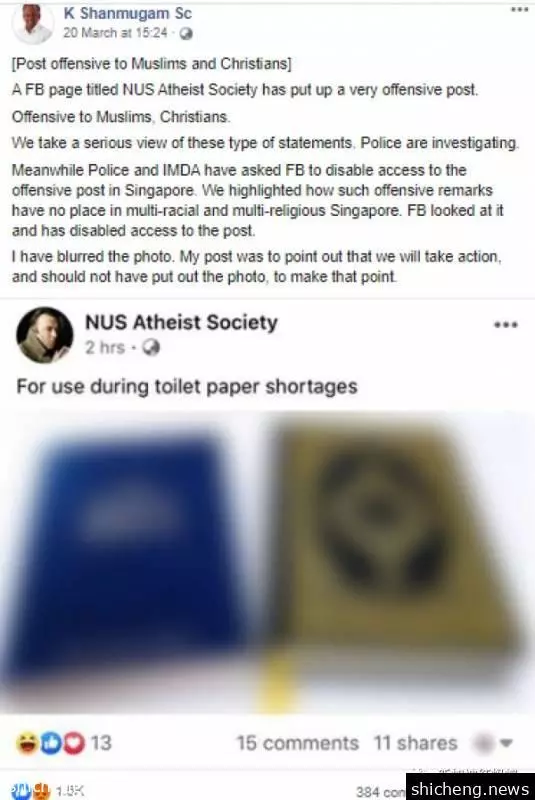
Task: Click the 20 March at 15:24 timestamp
Action: click(x=115, y=33)
